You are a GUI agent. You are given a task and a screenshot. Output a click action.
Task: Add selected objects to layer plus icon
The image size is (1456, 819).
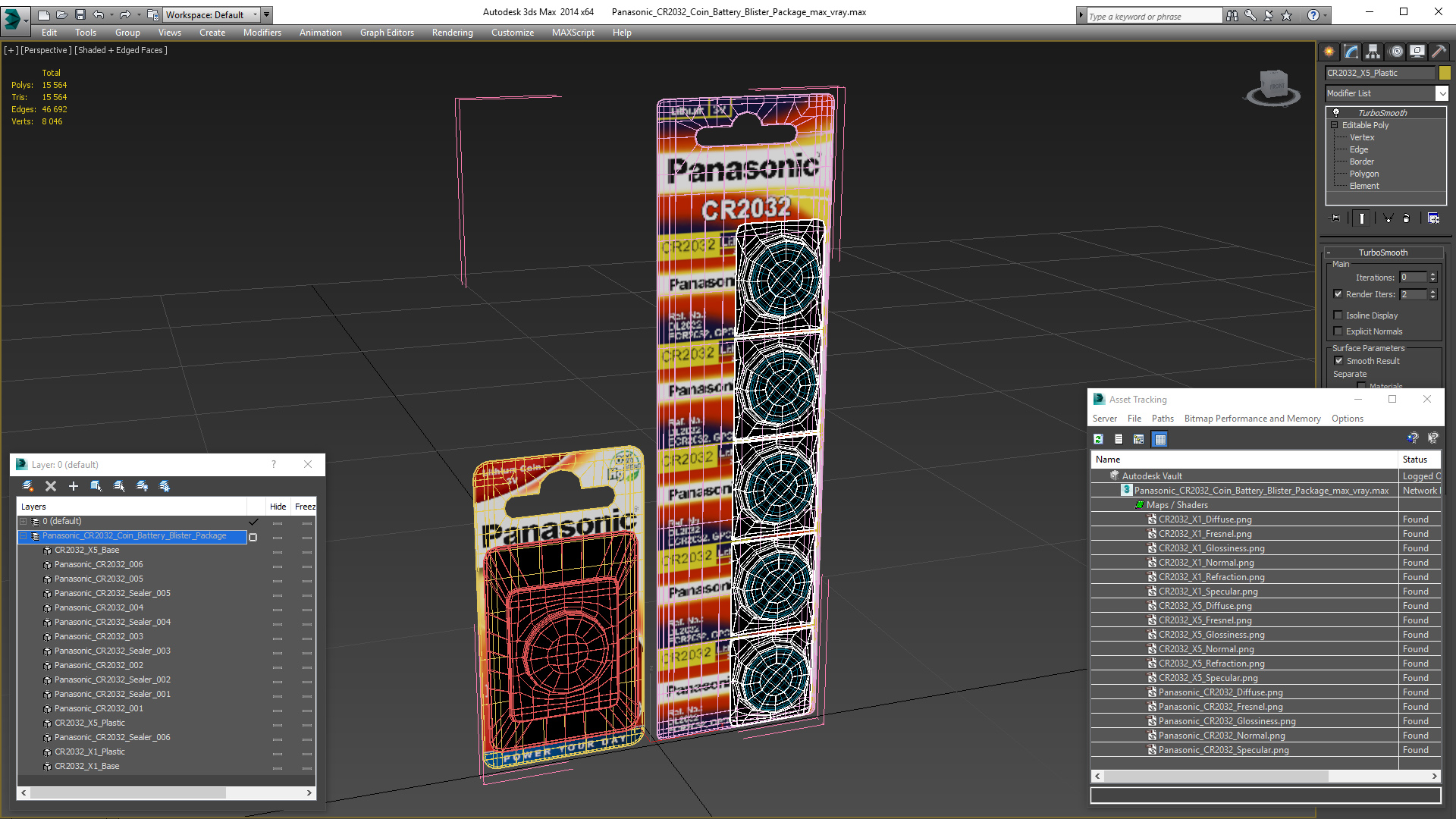(x=74, y=486)
